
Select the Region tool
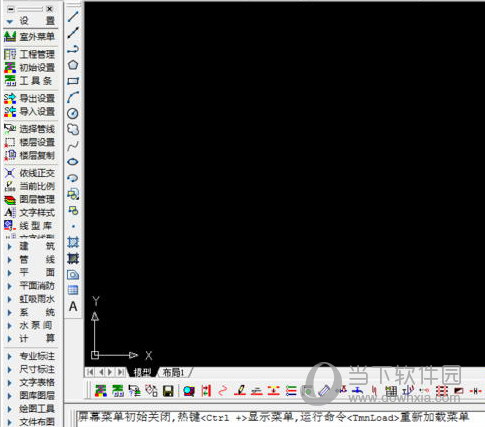coord(73,275)
